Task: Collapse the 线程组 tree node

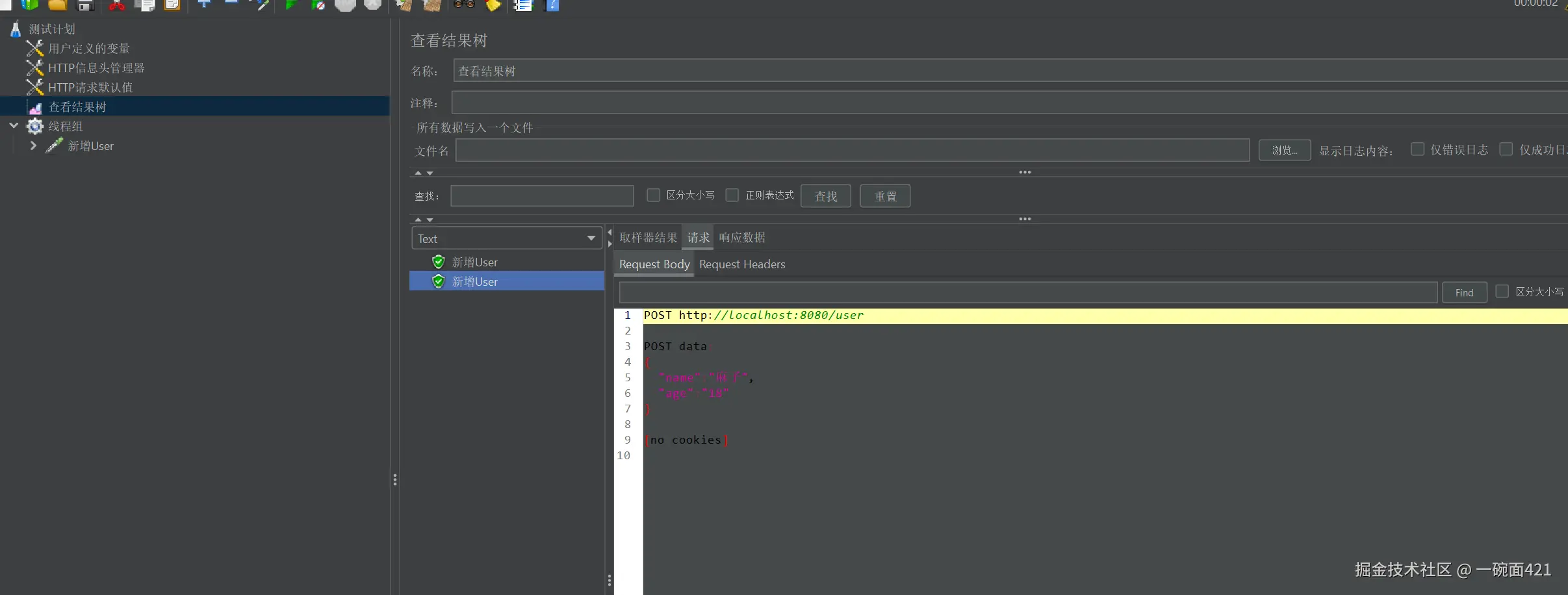Action: pyautogui.click(x=14, y=125)
